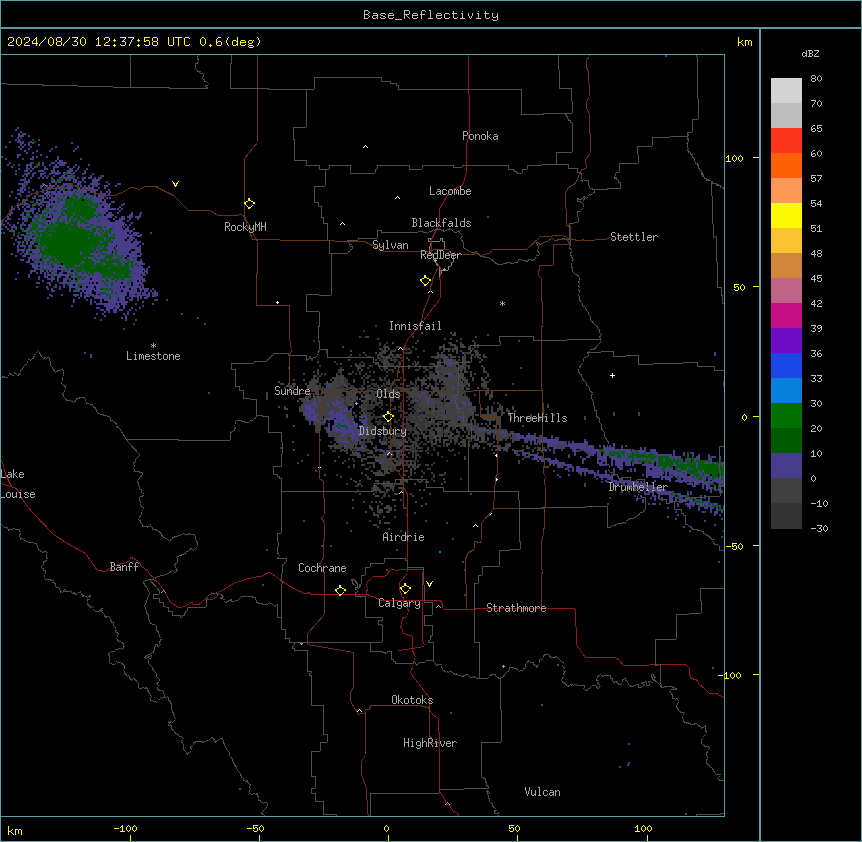Click the white caret marker west of Lacombe
Screen dimensions: 862x842
coord(397,198)
